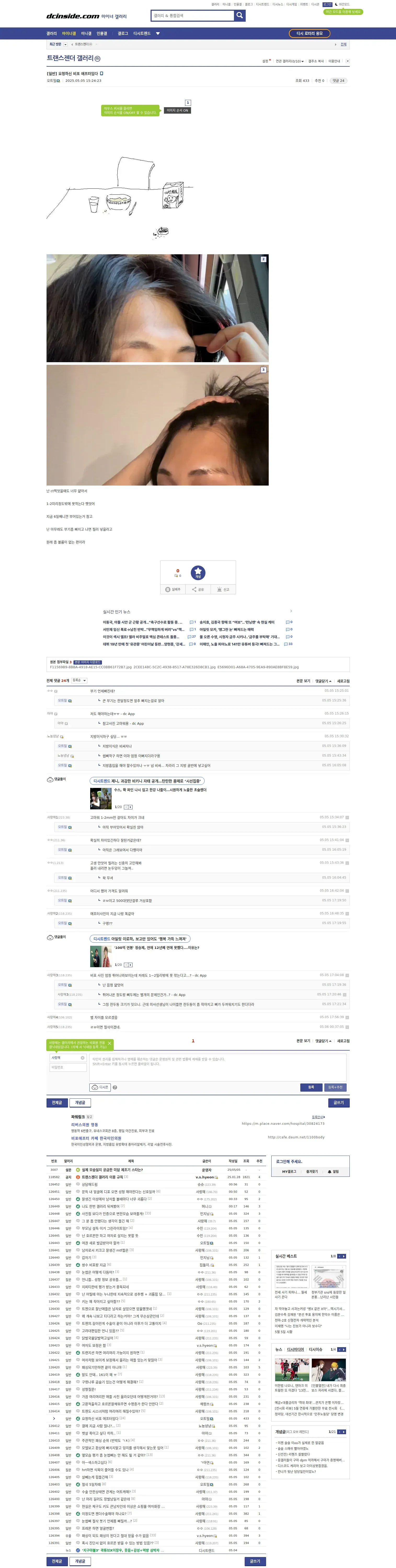Click the 디시 로터리 응모 banner button
The height and width of the screenshot is (1568, 396).
[x=309, y=33]
